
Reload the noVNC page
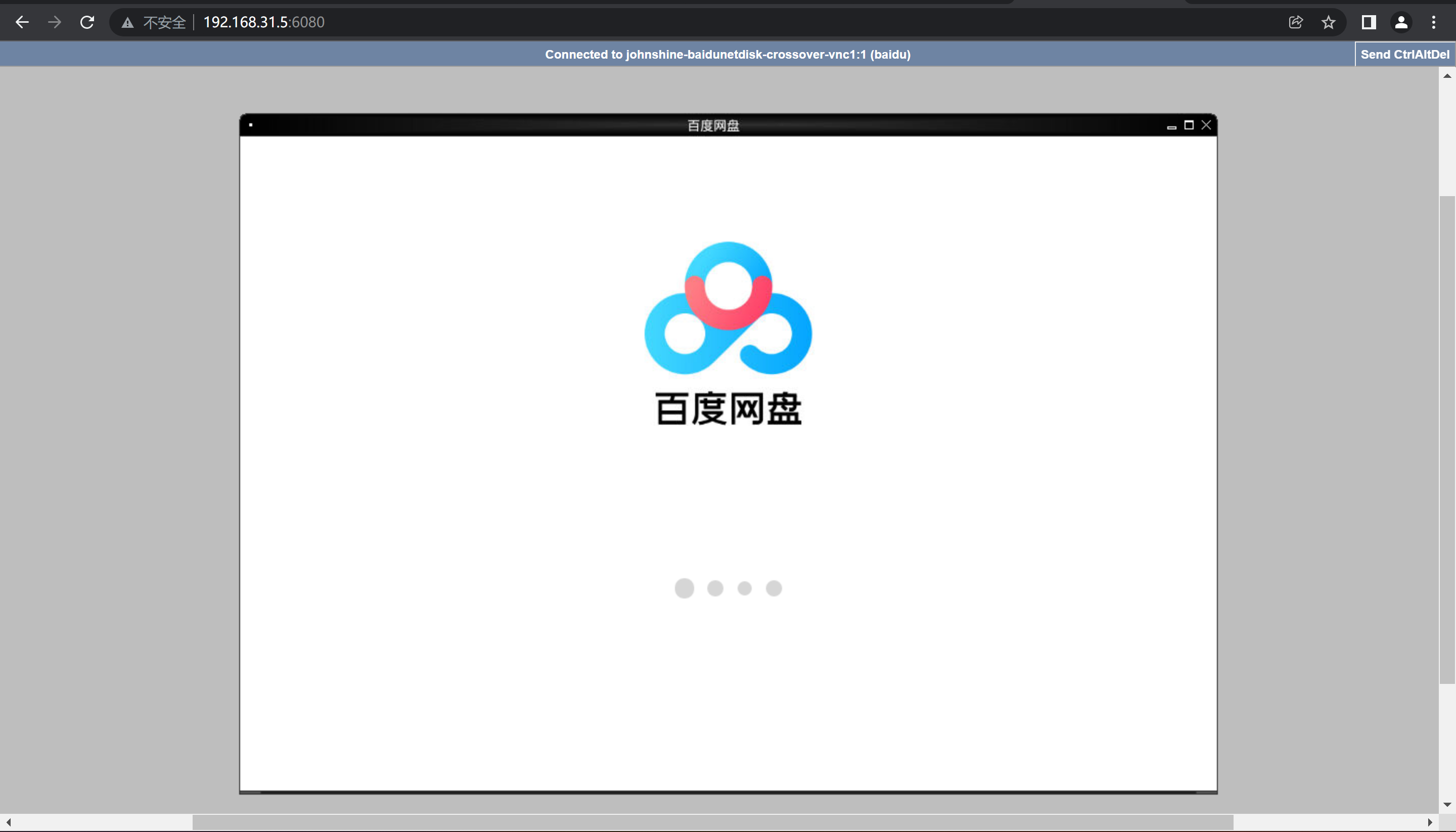pos(87,22)
